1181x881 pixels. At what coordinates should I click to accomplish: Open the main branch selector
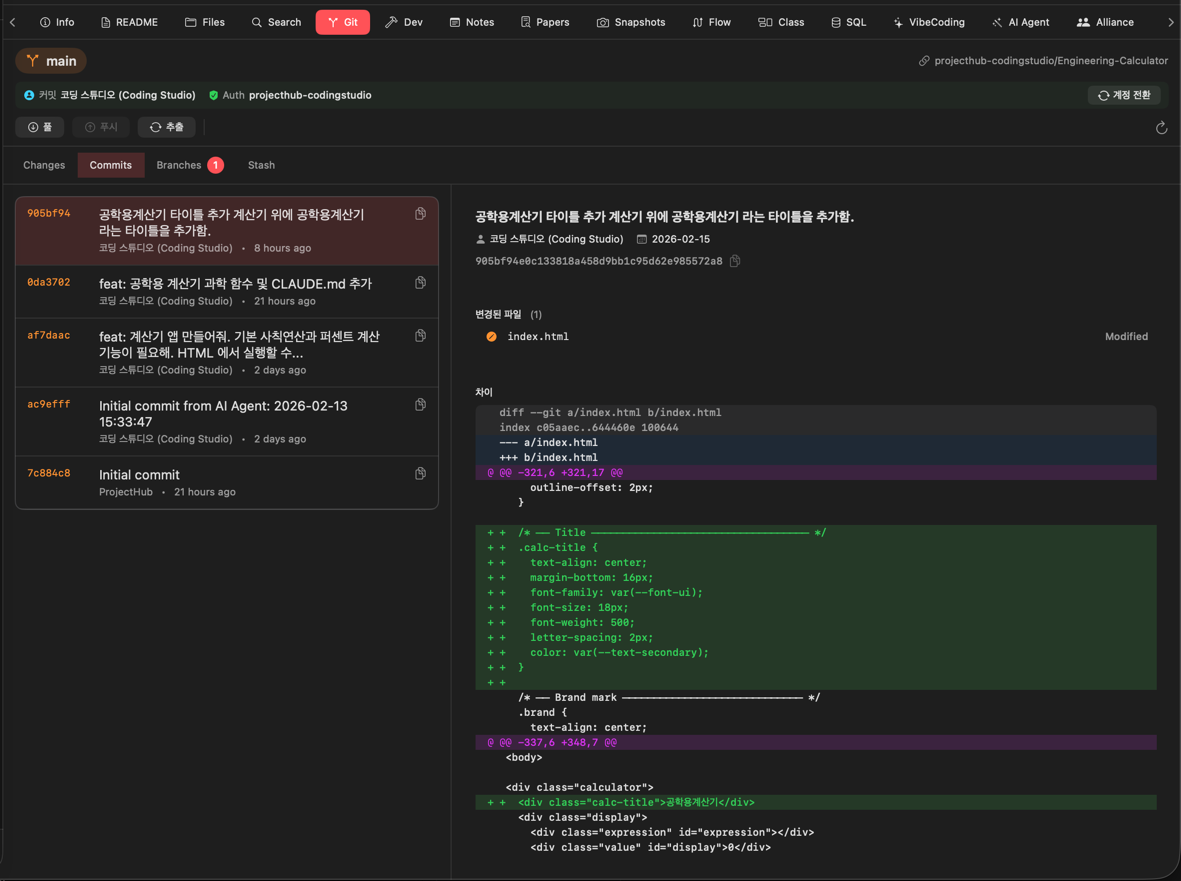(50, 60)
